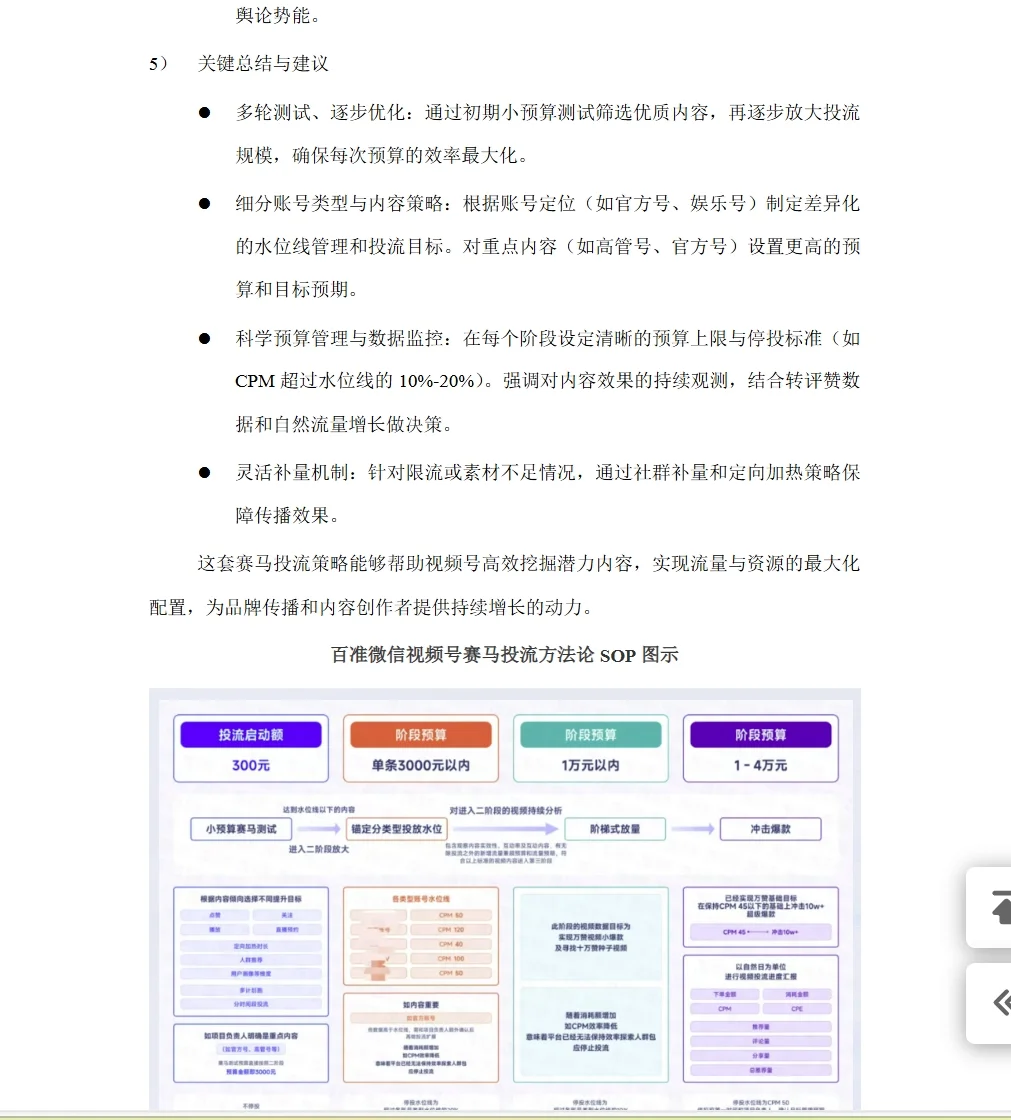The image size is (1011, 1120).
Task: Open the 阶梯式放量 stage box
Action: (x=618, y=828)
